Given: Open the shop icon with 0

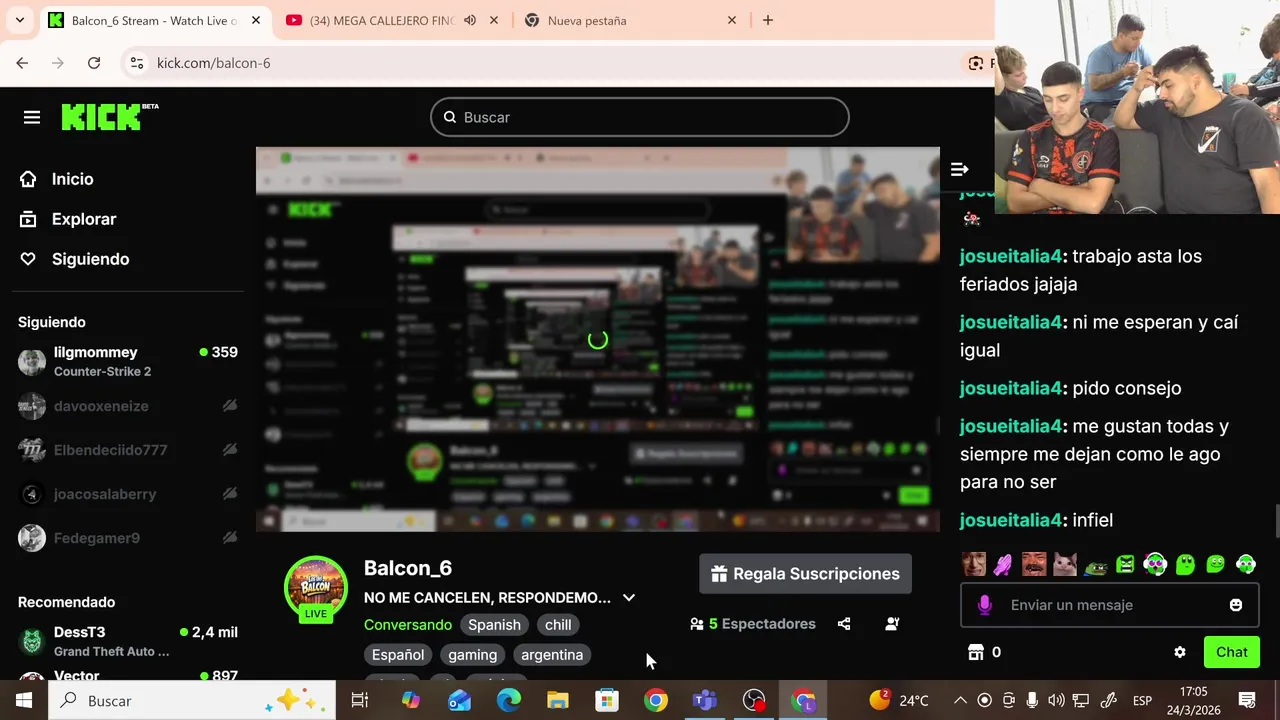Looking at the screenshot, I should pos(985,652).
